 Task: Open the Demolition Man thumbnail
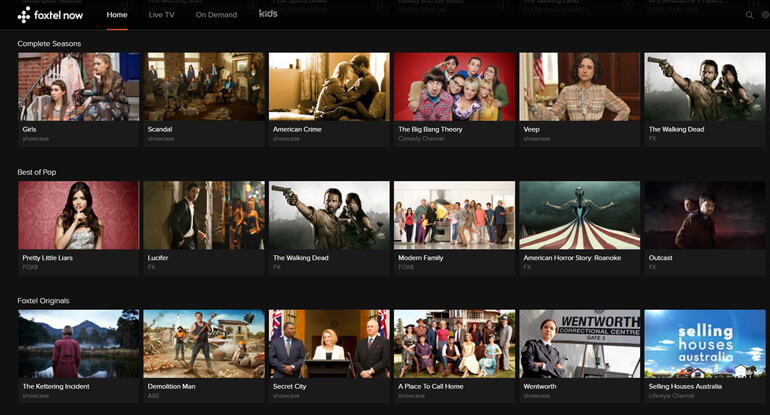click(x=204, y=344)
